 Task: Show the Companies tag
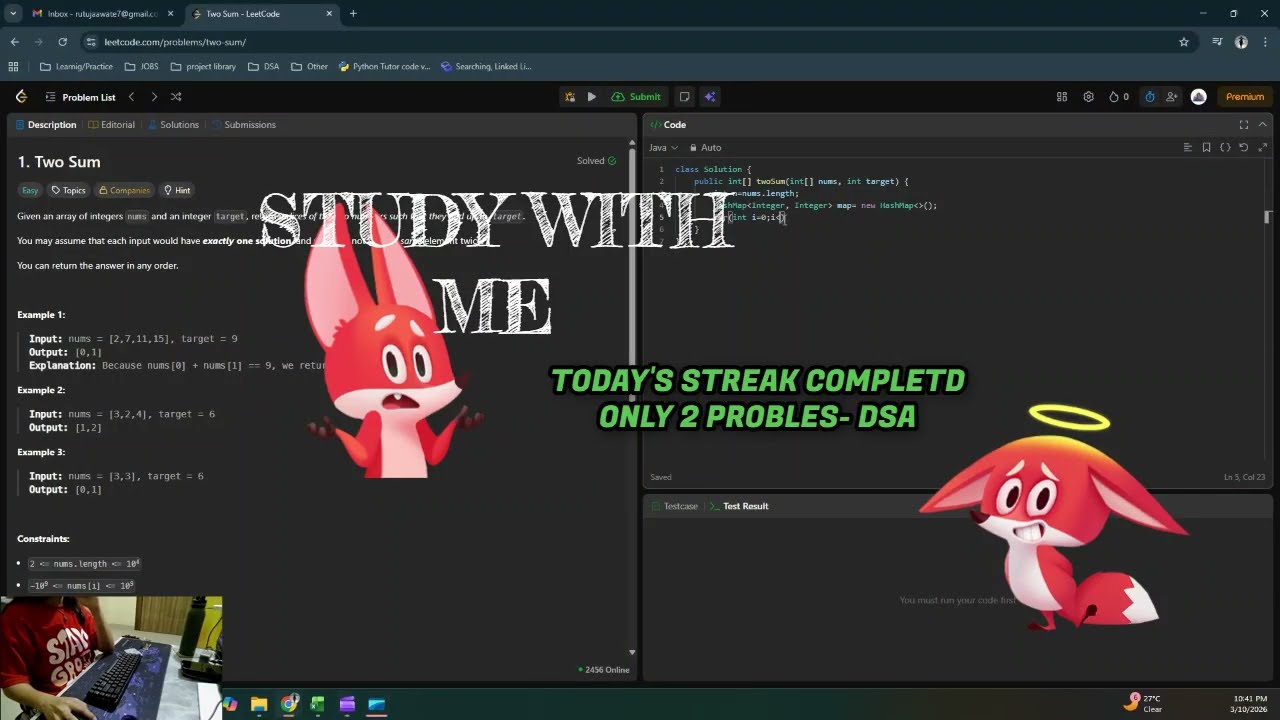coord(124,190)
